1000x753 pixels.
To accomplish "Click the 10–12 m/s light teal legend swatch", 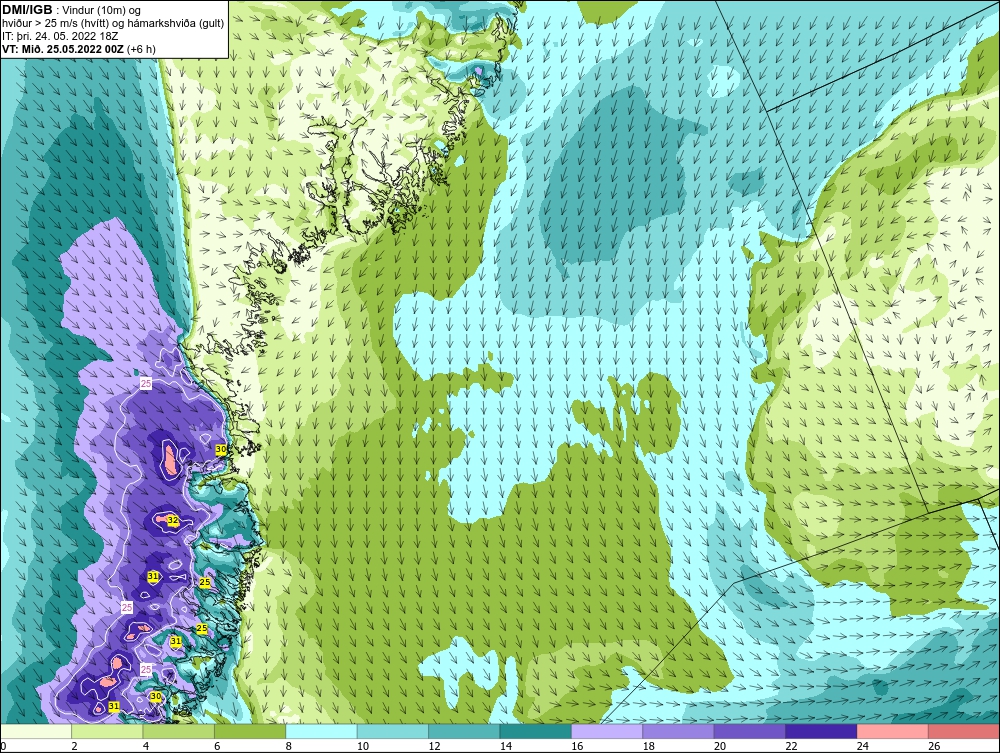I will [393, 731].
